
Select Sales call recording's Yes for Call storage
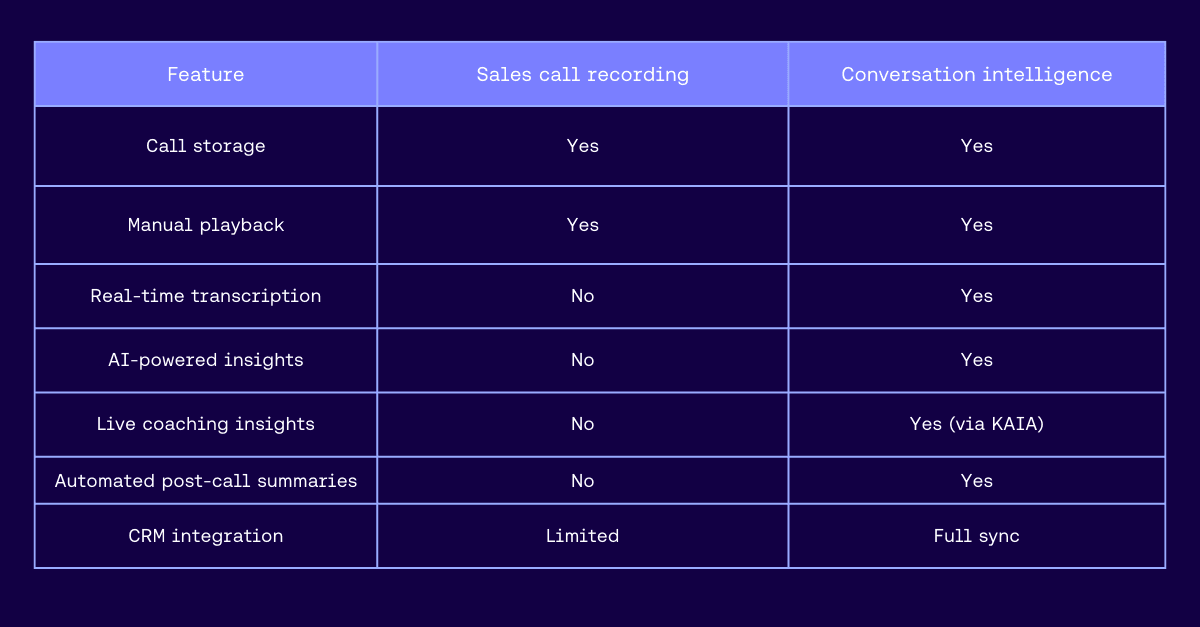click(x=582, y=146)
